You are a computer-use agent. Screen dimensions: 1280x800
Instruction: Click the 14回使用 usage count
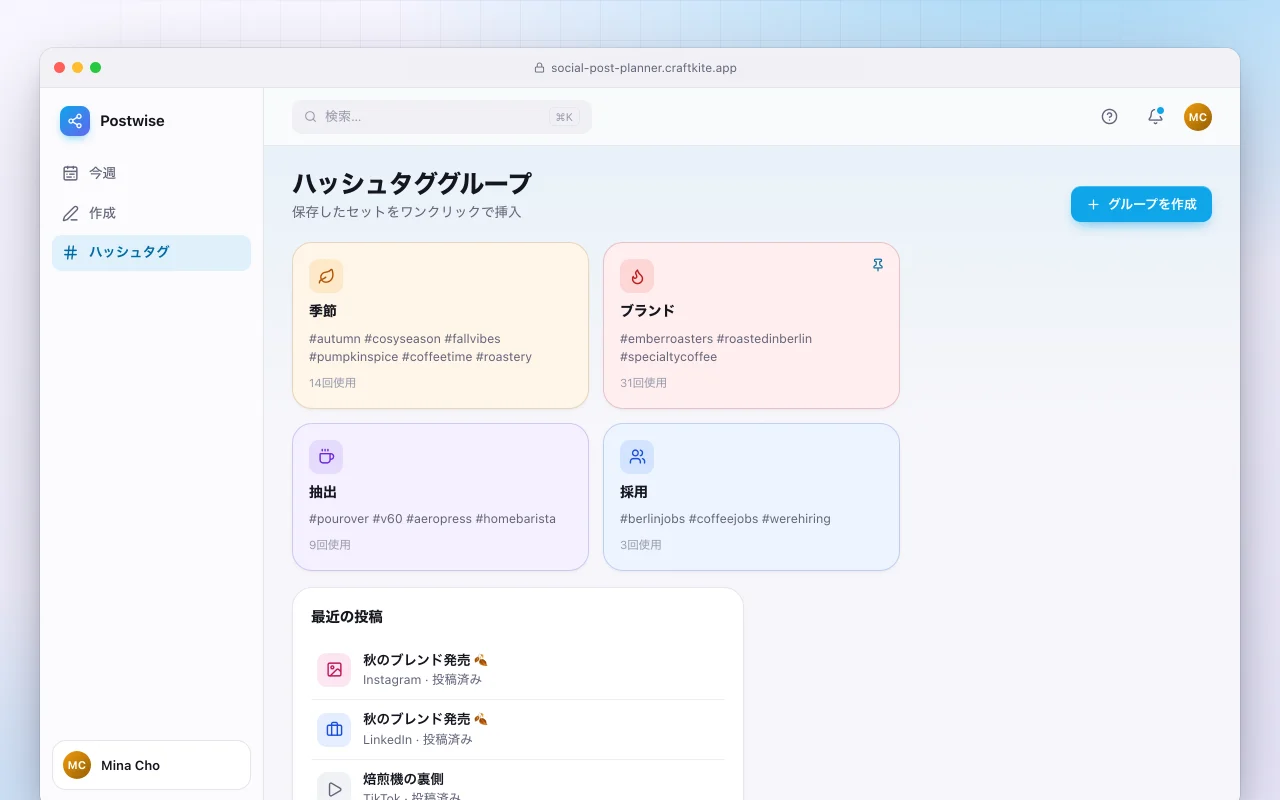coord(332,383)
